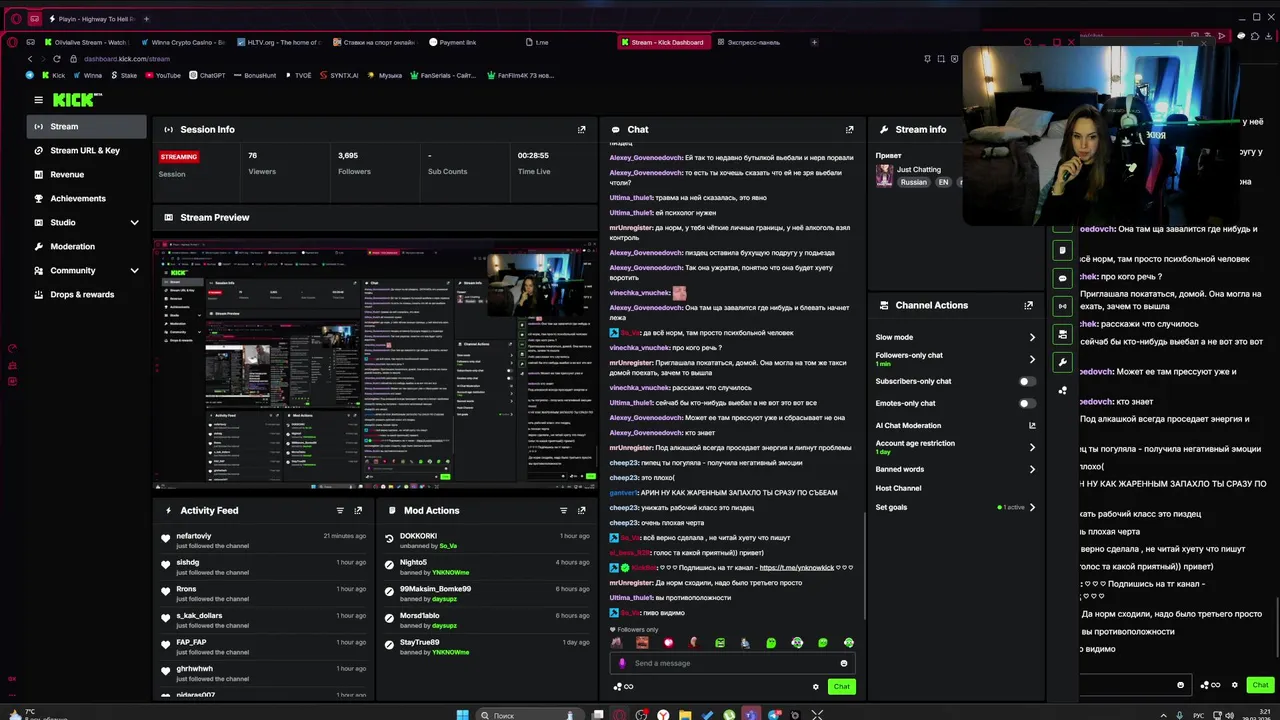Open the Stake bookmark
Screen dimensions: 1280x720
click(123, 75)
